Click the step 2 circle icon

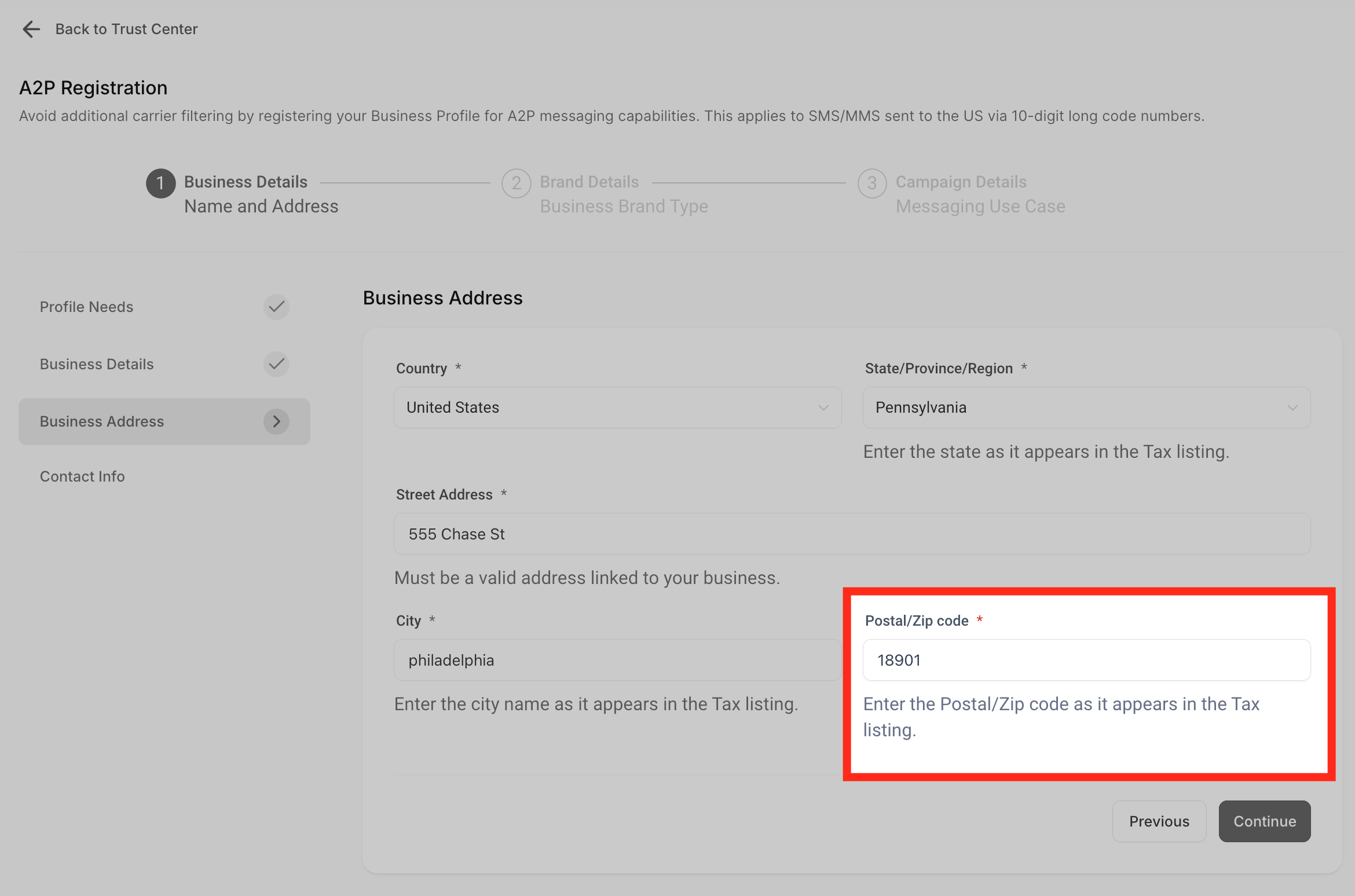516,183
